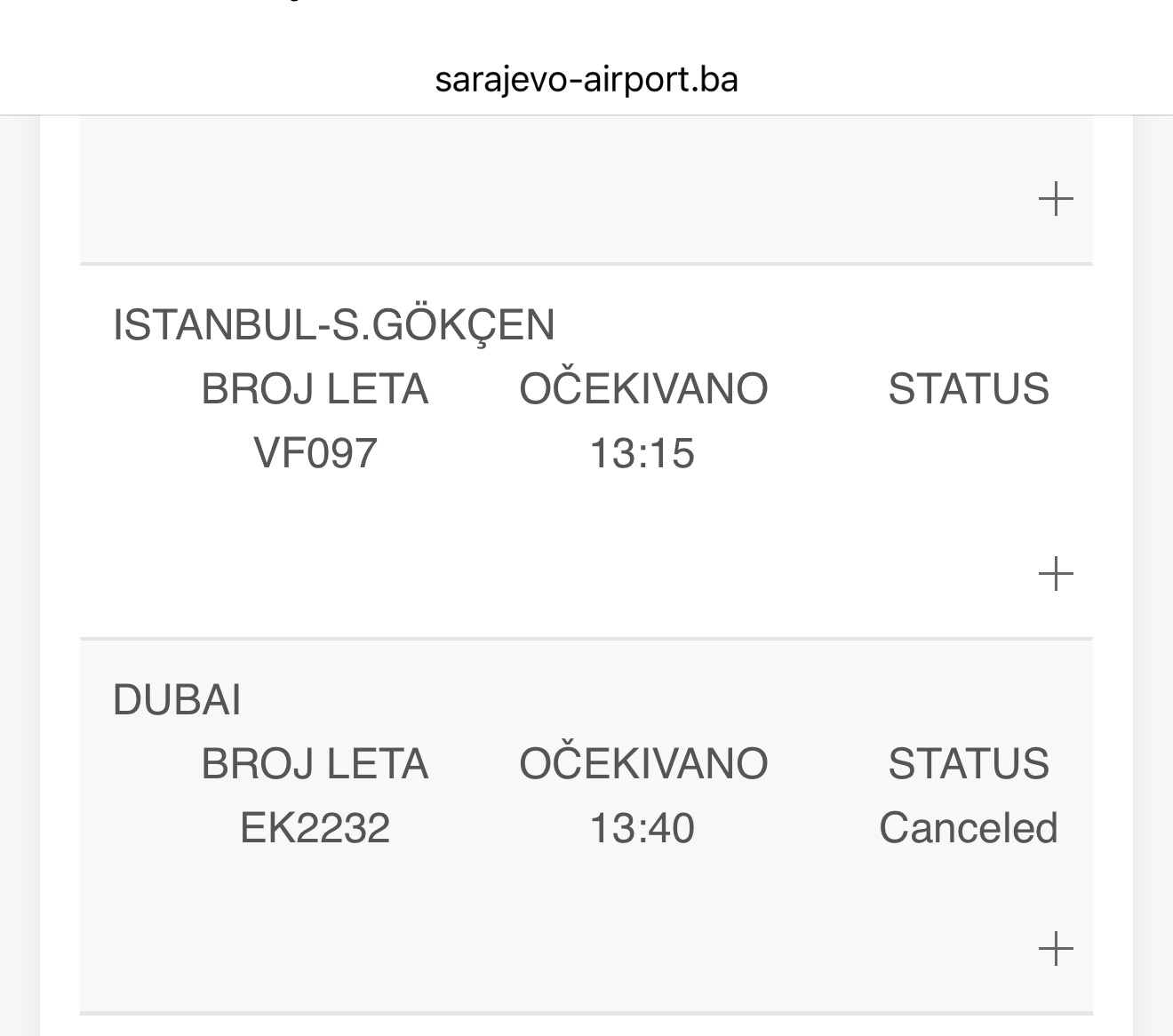Tap the sarajevo-airport.ba address bar

tap(586, 79)
